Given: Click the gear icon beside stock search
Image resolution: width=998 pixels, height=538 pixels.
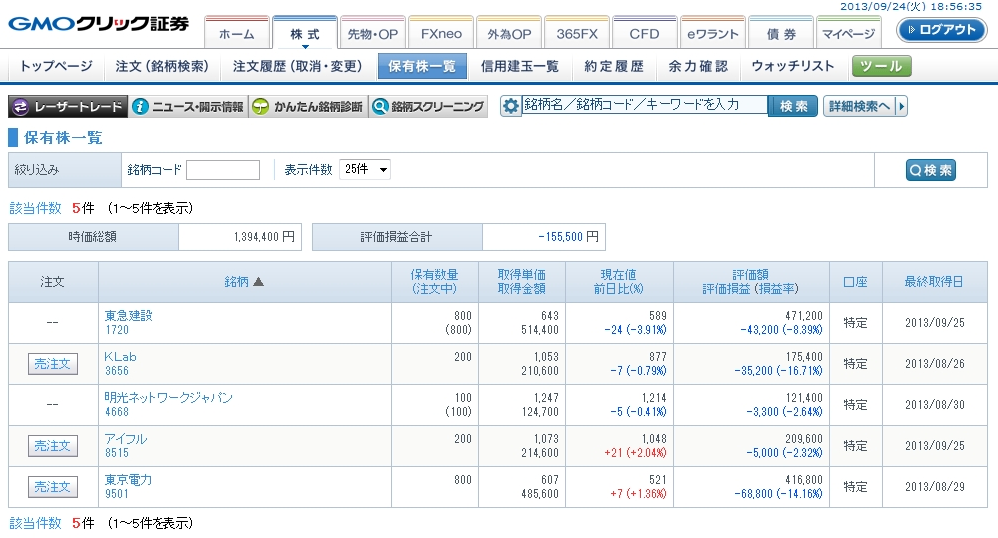Looking at the screenshot, I should point(511,106).
